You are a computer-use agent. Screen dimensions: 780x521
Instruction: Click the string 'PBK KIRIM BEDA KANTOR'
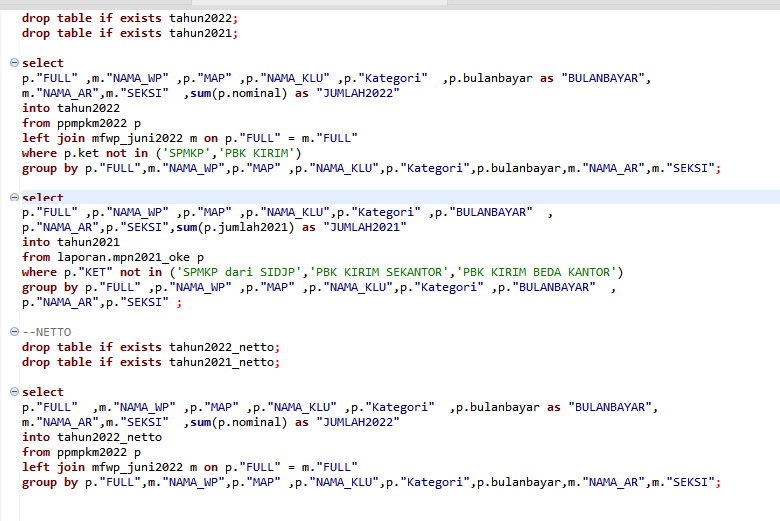pos(536,272)
